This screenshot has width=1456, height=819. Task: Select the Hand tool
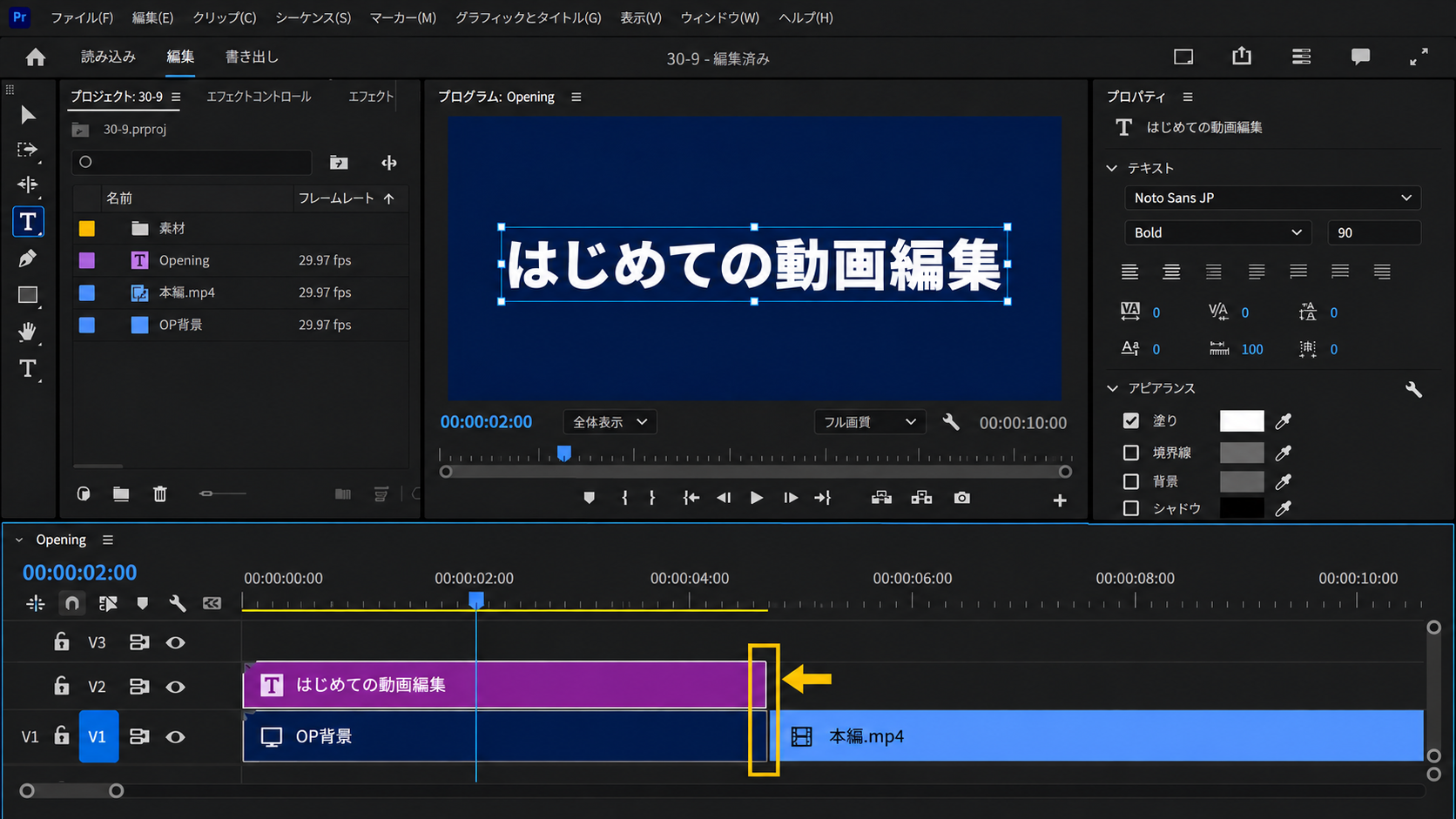(x=28, y=332)
